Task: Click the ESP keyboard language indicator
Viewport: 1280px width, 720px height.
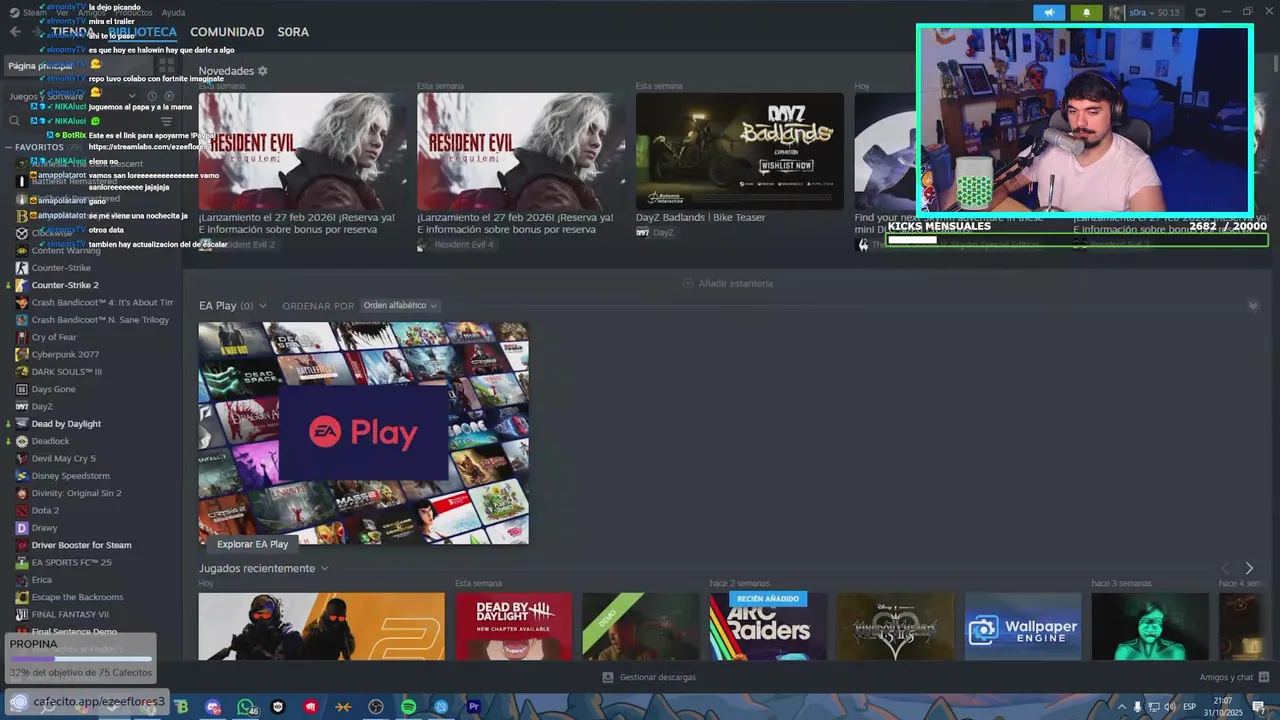Action: (x=1189, y=707)
